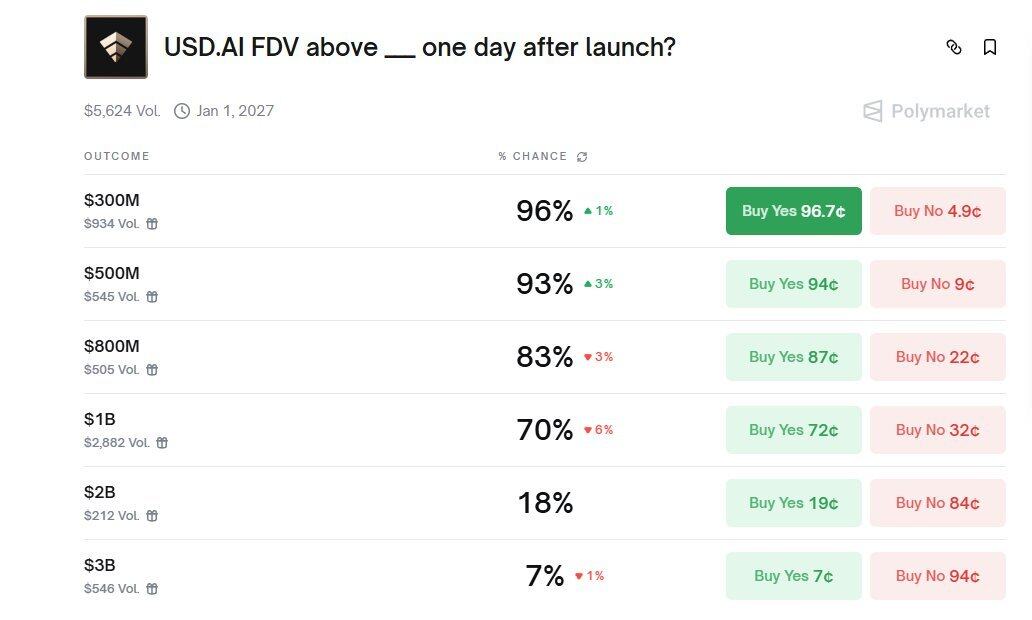Click the Polymarket logo link
Screen dimensions: 1032x620
(926, 111)
